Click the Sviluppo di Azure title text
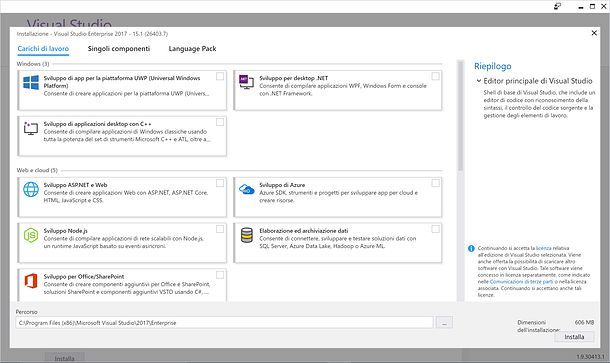 pyautogui.click(x=282, y=185)
